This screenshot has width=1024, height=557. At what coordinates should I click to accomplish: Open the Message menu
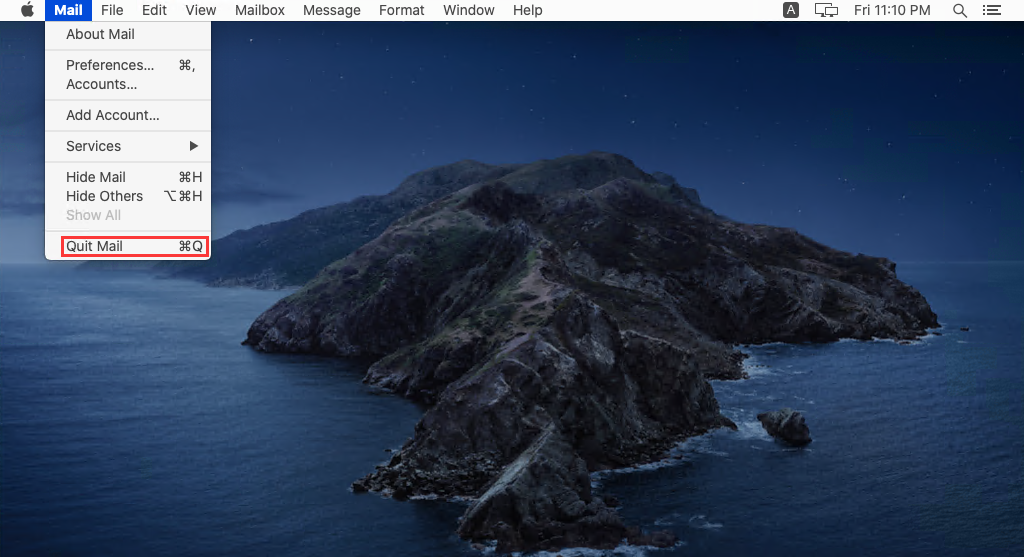[x=331, y=10]
